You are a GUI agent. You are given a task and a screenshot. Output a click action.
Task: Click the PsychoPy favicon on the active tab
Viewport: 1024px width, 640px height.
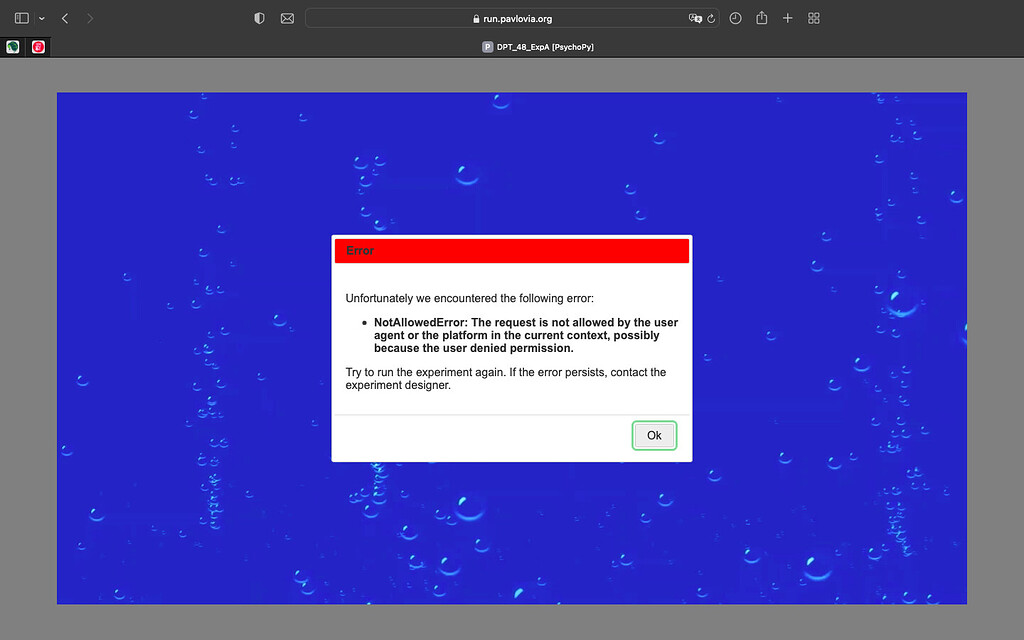click(x=487, y=46)
